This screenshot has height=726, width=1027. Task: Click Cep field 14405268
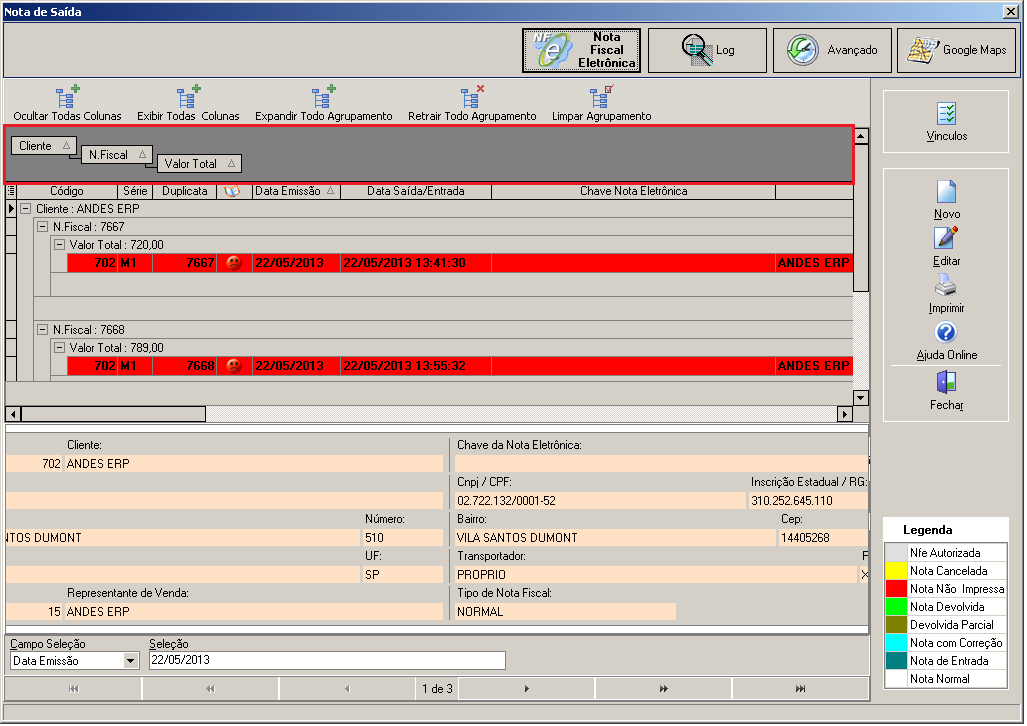tap(823, 538)
